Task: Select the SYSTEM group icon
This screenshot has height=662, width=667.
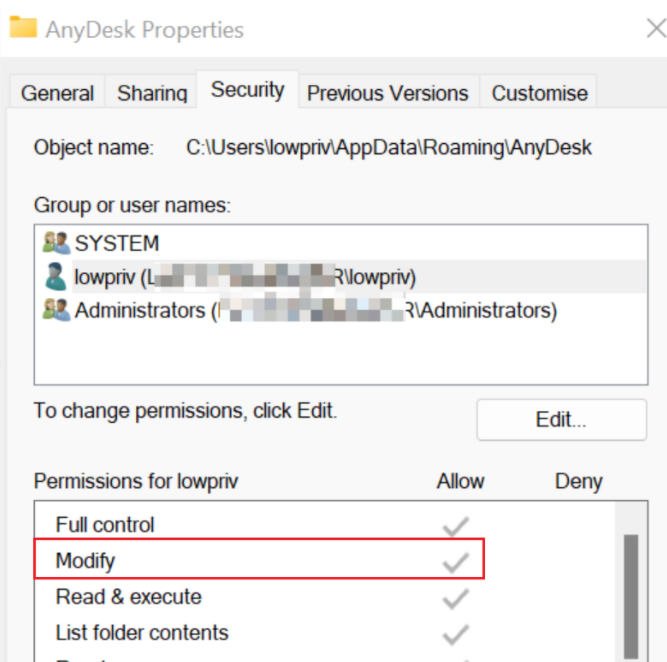Action: (x=55, y=243)
